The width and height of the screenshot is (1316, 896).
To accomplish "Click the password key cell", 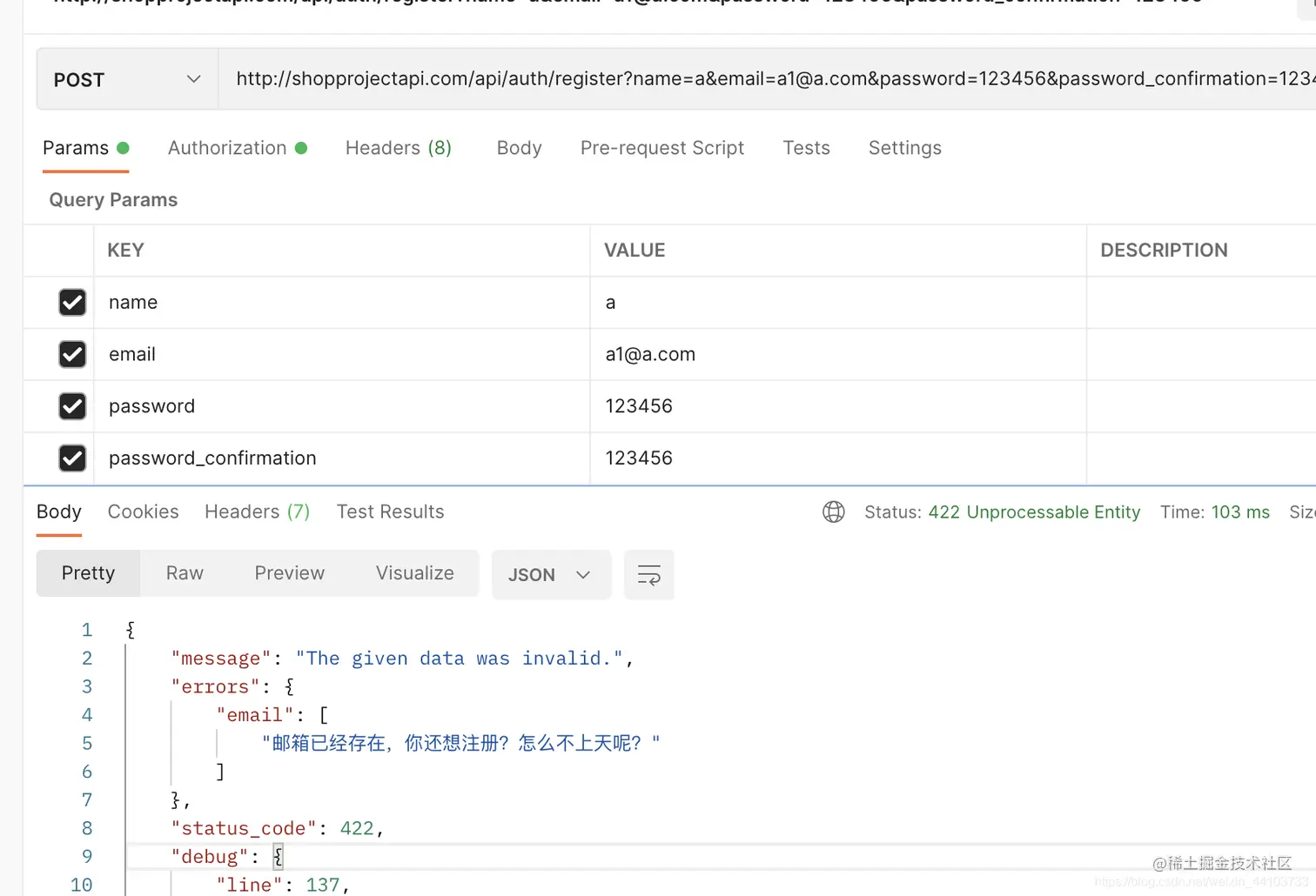I will [x=342, y=406].
